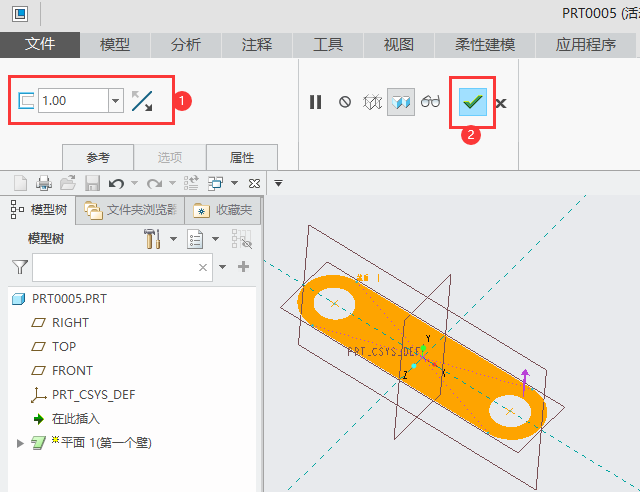Image resolution: width=640 pixels, height=492 pixels.
Task: Pause the feature tool
Action: (x=316, y=102)
